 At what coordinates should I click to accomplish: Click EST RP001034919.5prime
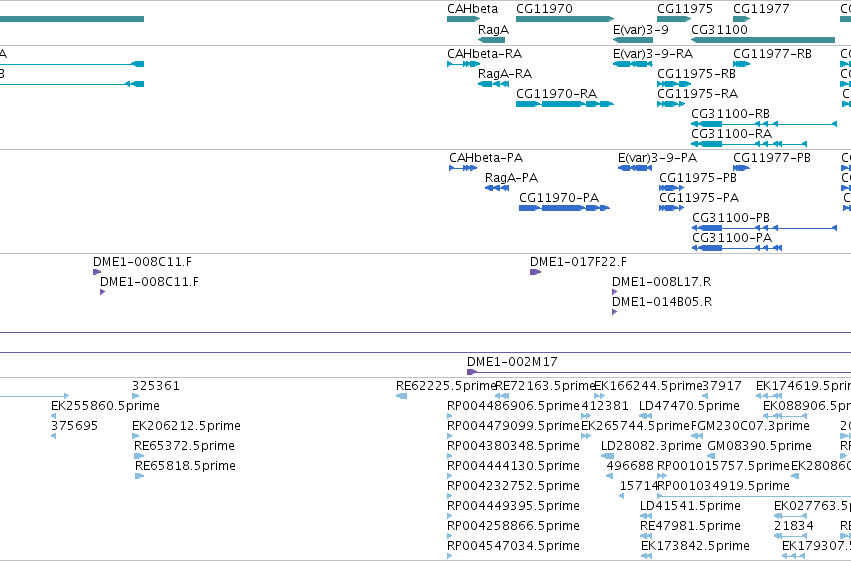[754, 496]
